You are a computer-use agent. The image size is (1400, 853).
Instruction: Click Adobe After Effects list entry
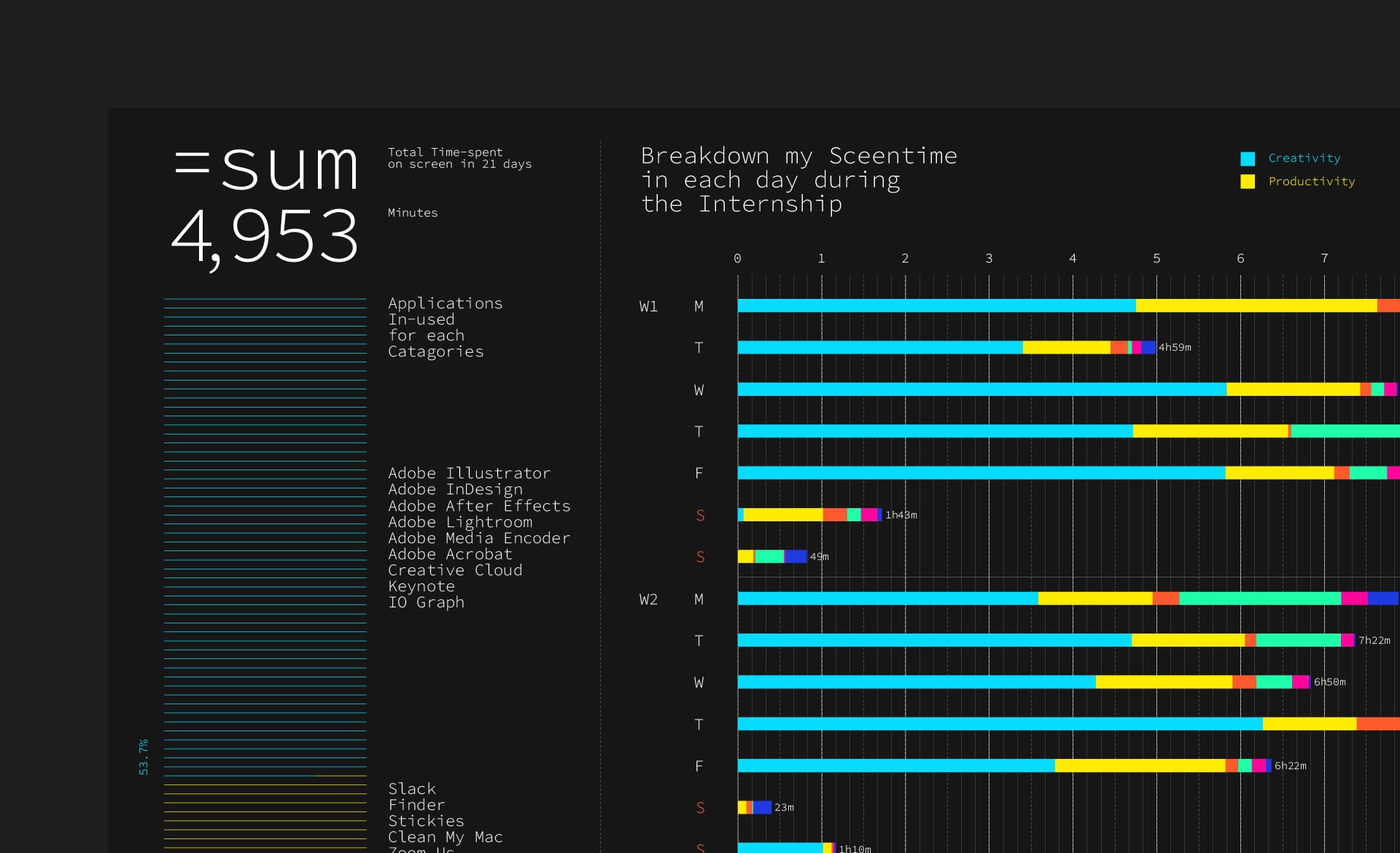click(478, 506)
